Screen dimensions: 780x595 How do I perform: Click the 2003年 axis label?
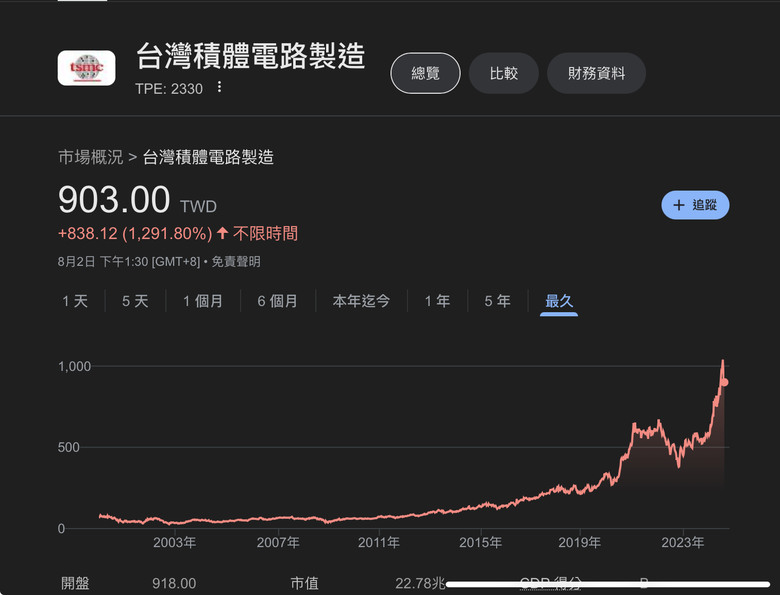pyautogui.click(x=175, y=542)
